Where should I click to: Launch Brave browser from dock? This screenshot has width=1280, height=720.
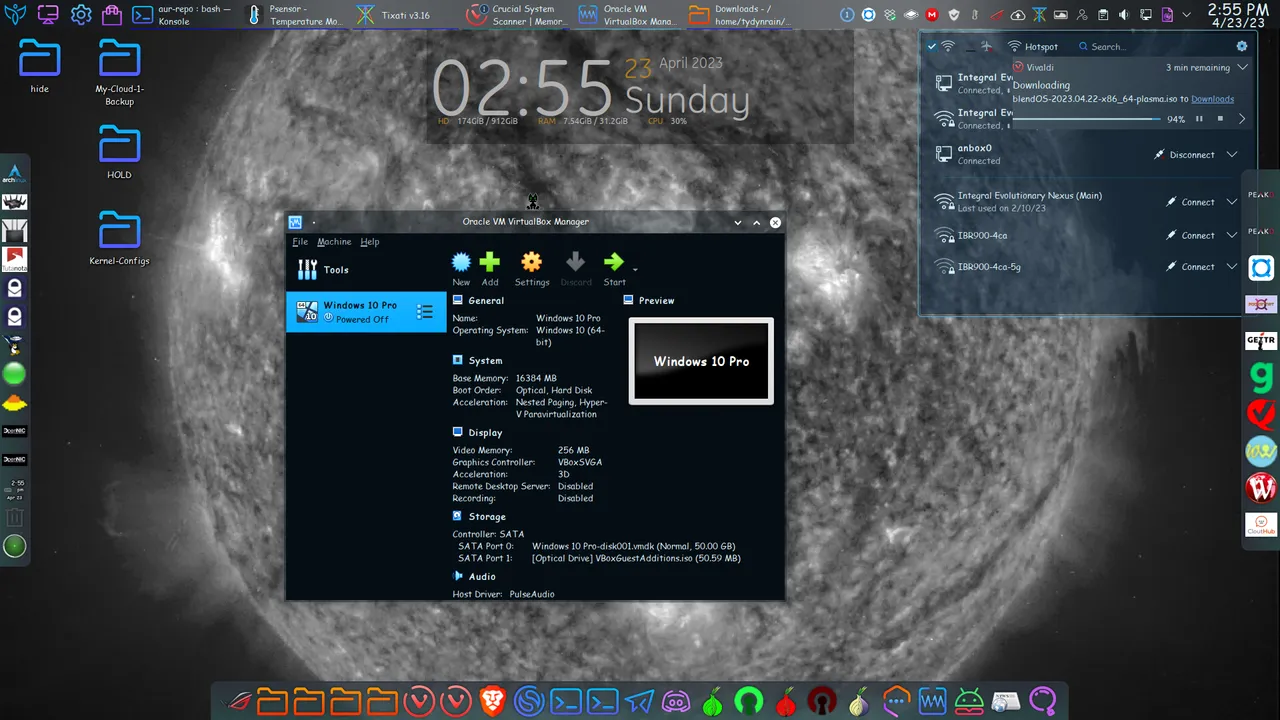point(491,702)
